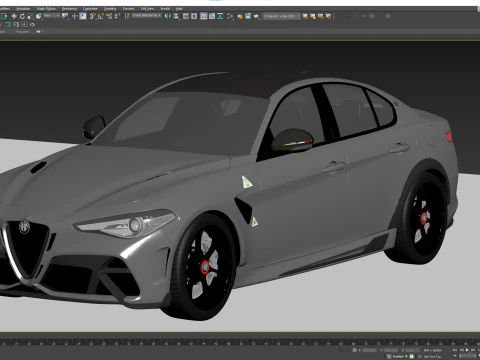Viewport: 480px width, 360px height.
Task: Switch to the Populate ribbon tab
Action: (22, 32)
